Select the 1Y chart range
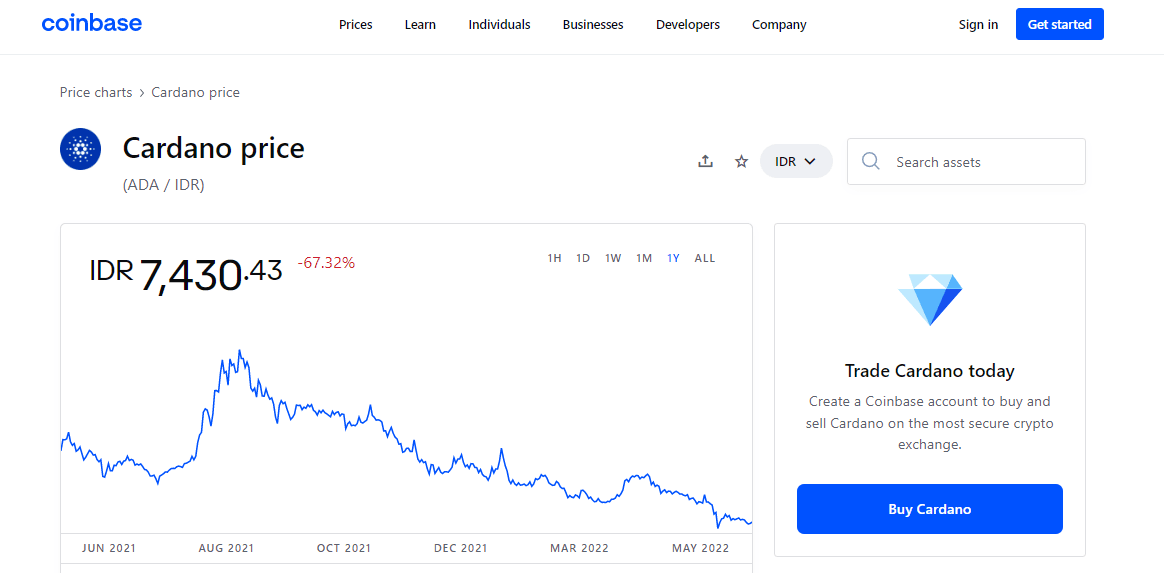 [x=673, y=258]
